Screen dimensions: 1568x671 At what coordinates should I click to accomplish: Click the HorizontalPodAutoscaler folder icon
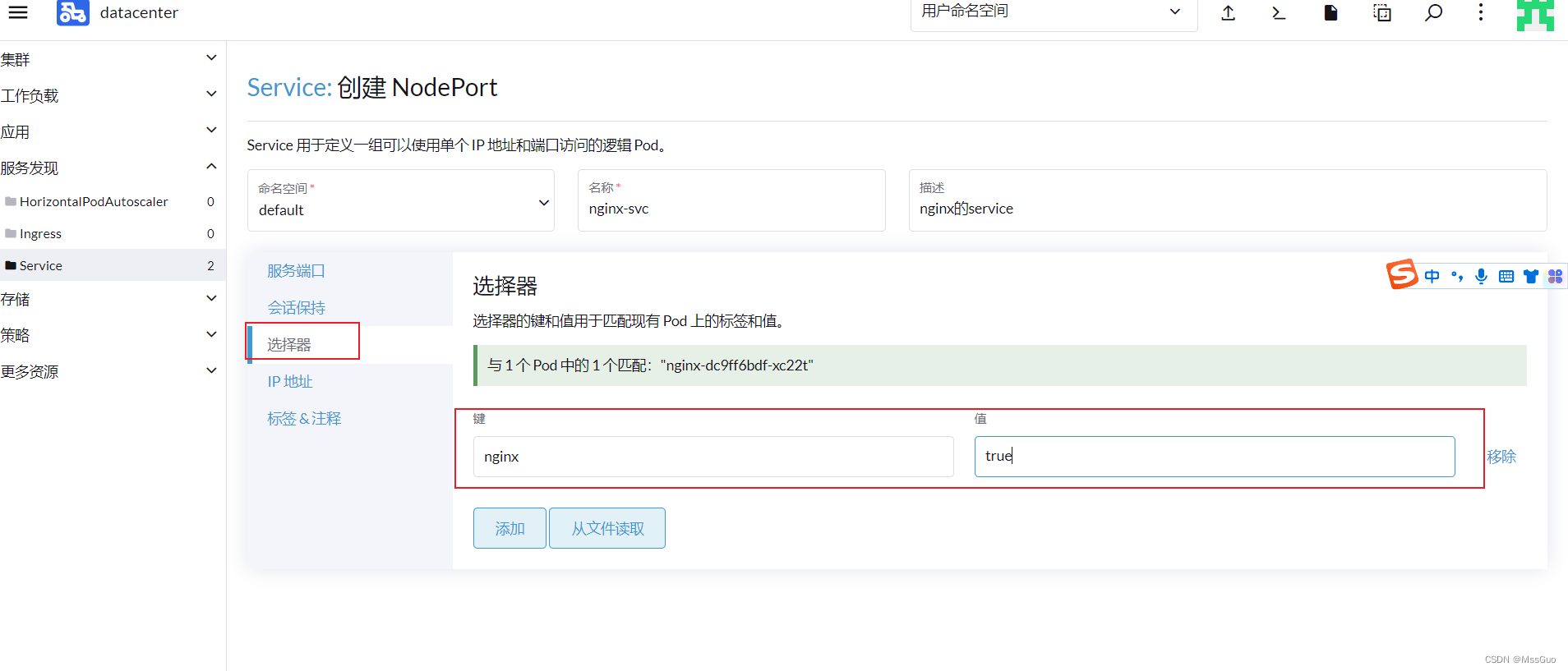[x=11, y=201]
